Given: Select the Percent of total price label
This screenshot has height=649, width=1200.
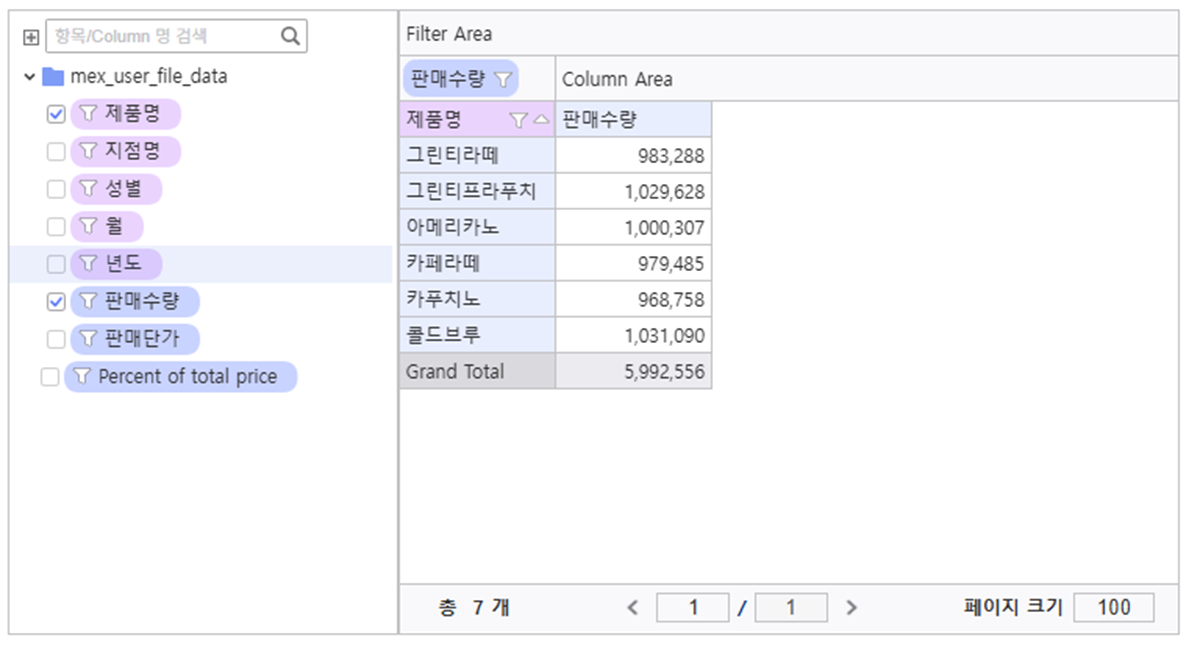Looking at the screenshot, I should [188, 377].
